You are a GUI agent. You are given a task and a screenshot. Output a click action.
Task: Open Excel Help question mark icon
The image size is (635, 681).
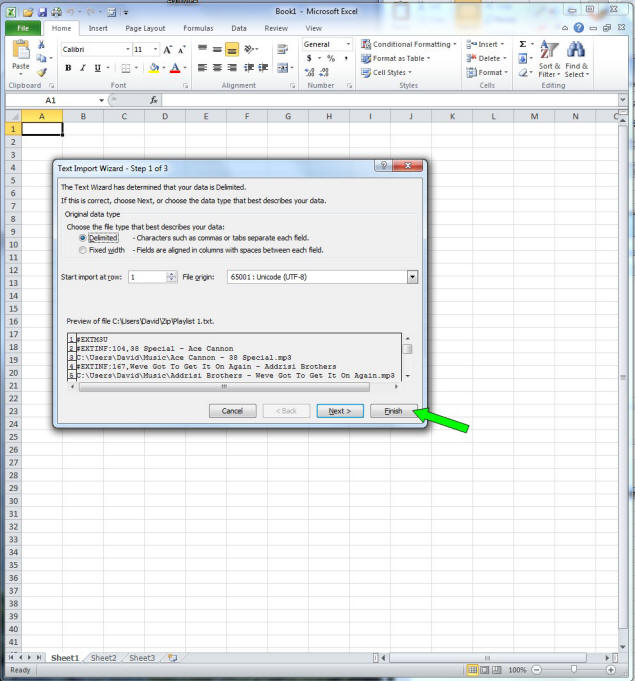pos(579,28)
